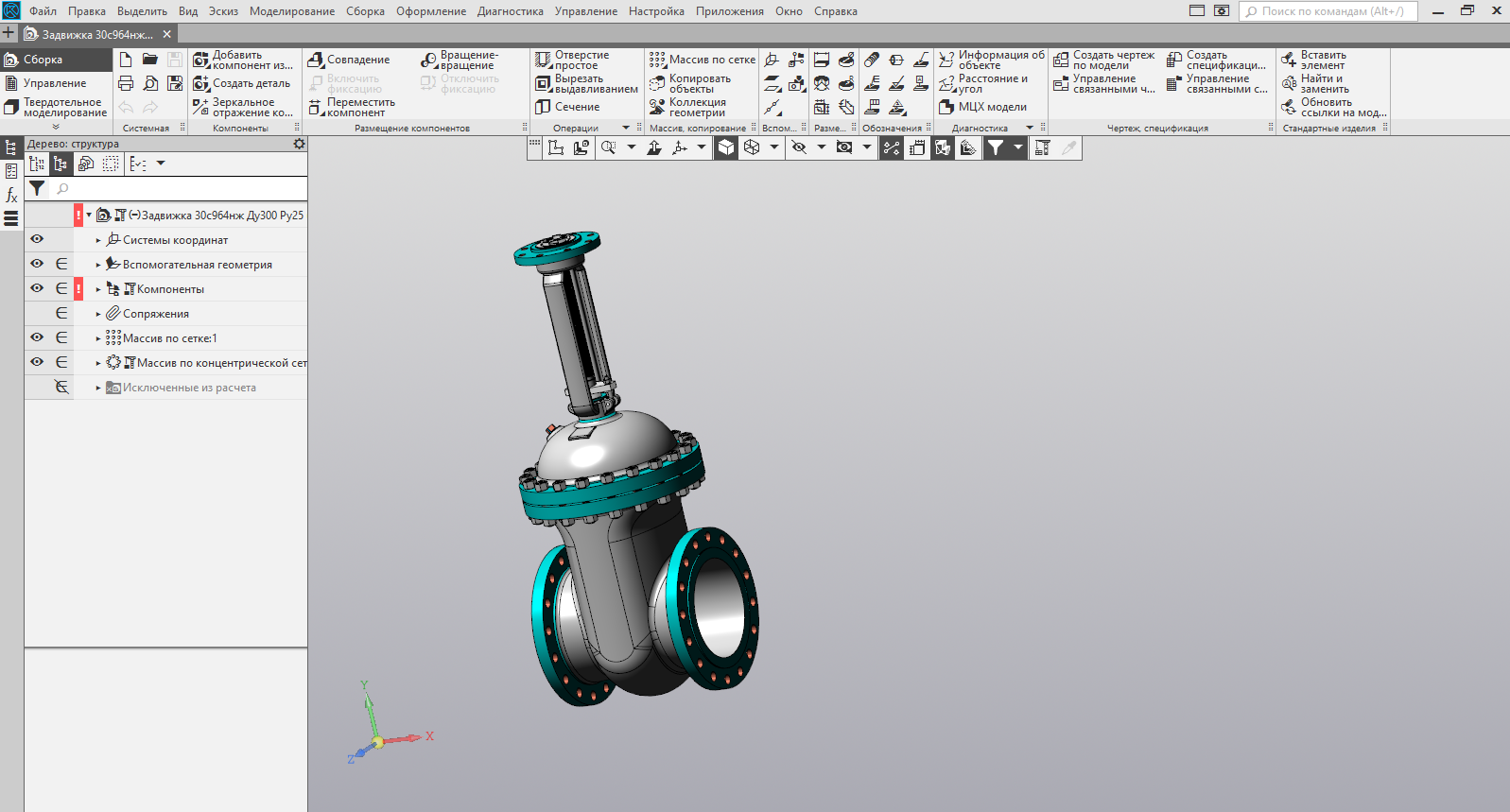The image size is (1510, 812).
Task: Expand the Сопряжения tree node
Action: 97,314
